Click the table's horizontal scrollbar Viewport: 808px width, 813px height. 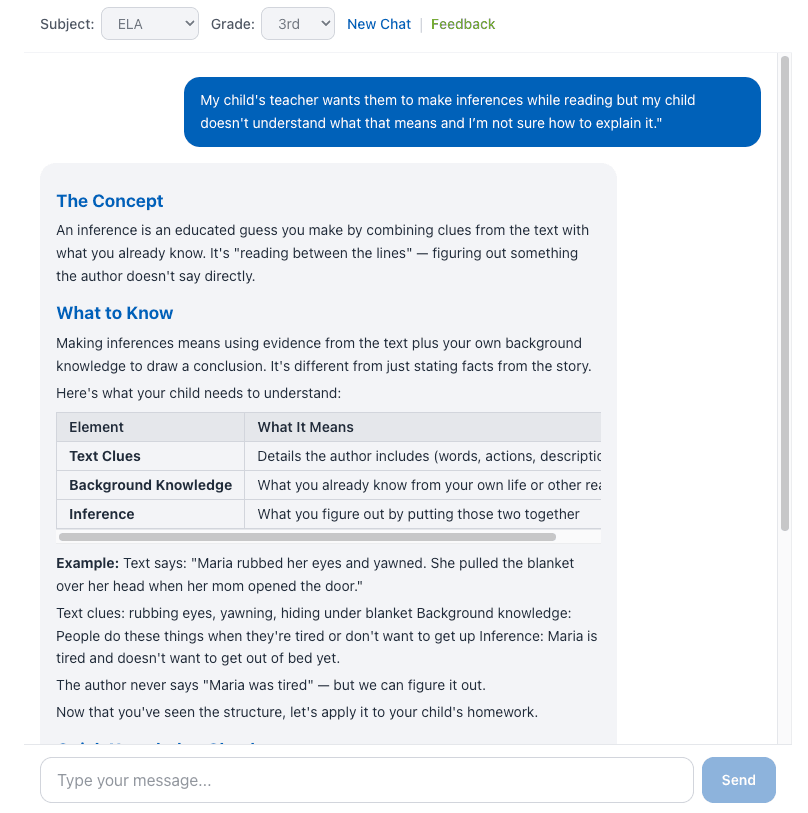pos(308,537)
